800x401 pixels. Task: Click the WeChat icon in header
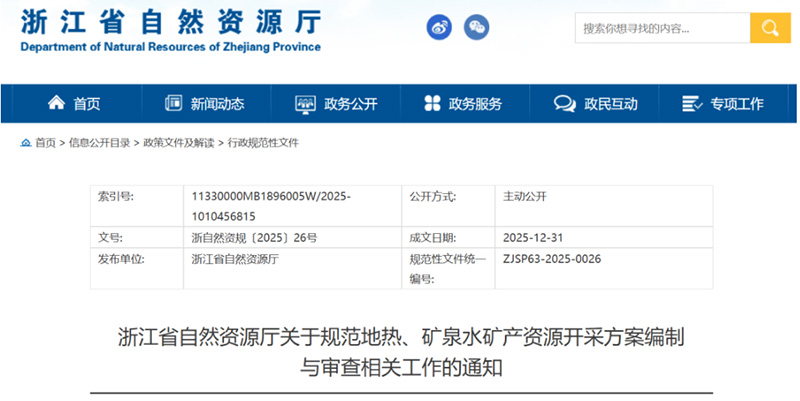pyautogui.click(x=478, y=28)
